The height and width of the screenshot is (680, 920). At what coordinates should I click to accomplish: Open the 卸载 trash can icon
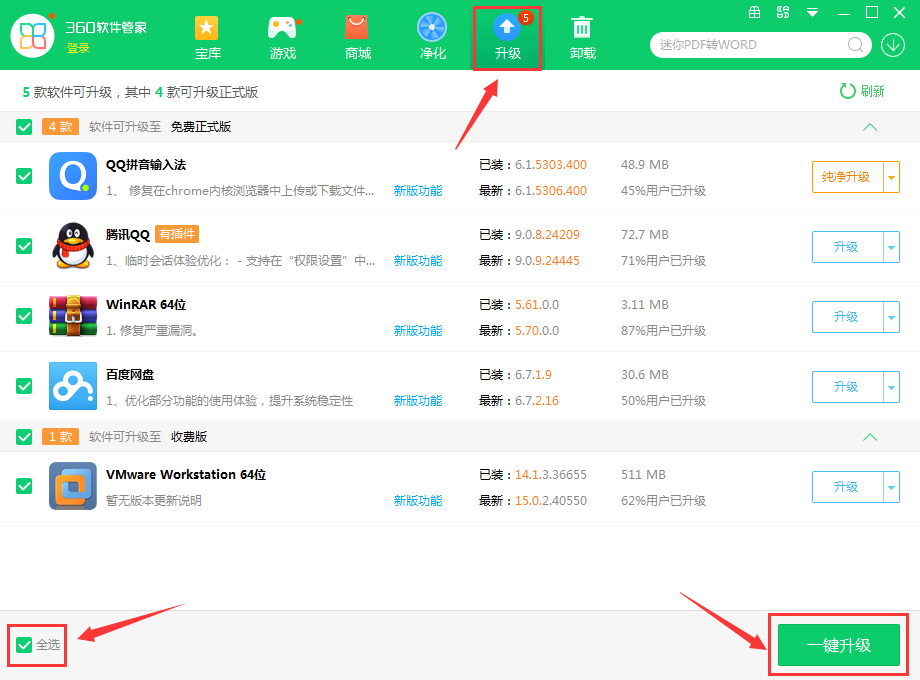point(582,29)
